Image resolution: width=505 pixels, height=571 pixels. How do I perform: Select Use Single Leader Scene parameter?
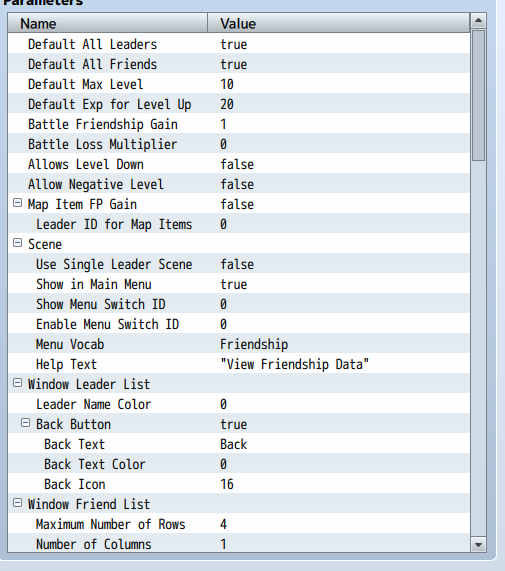(x=239, y=264)
